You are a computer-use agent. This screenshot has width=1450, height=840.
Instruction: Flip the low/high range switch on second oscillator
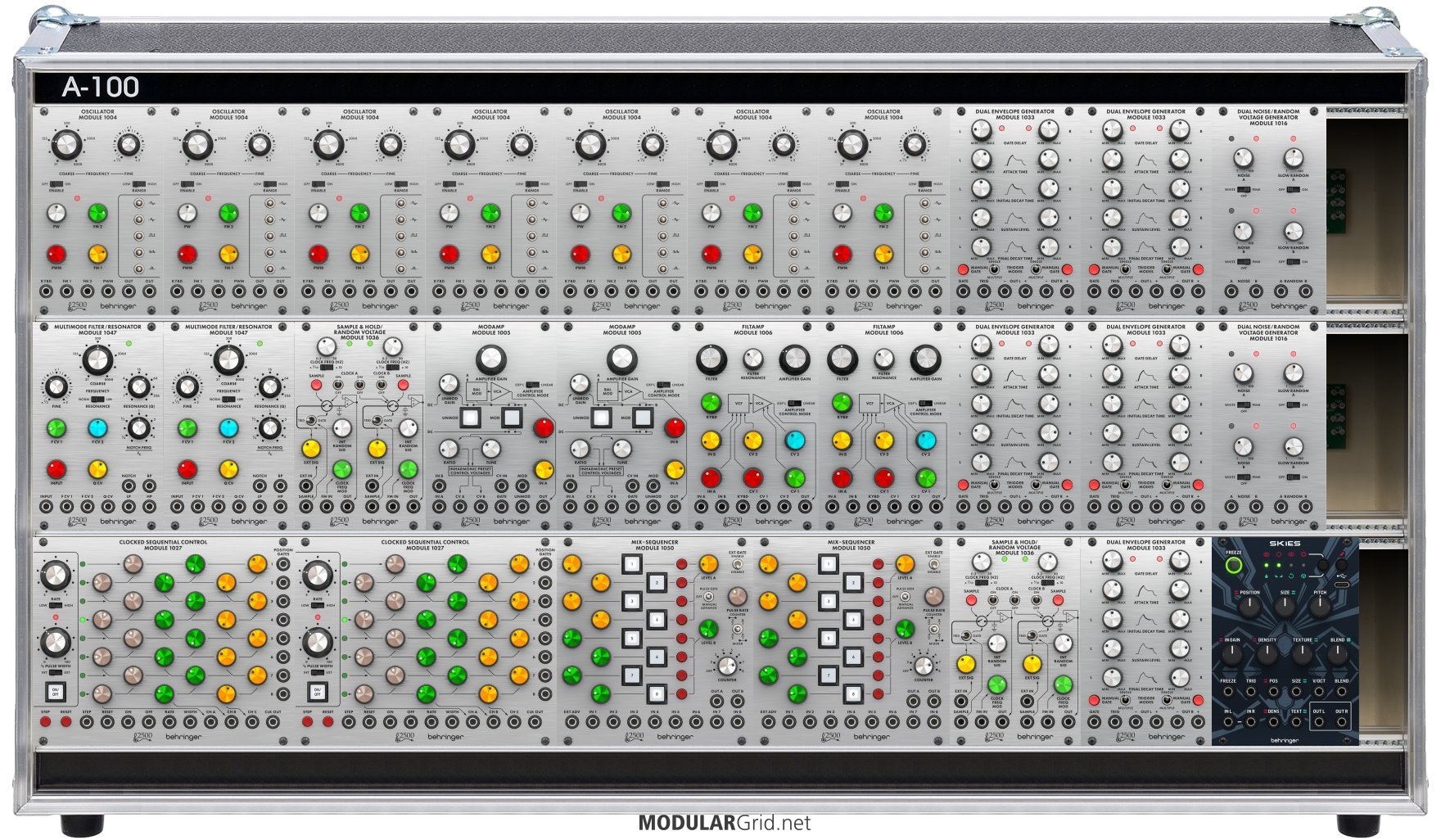pyautogui.click(x=269, y=184)
